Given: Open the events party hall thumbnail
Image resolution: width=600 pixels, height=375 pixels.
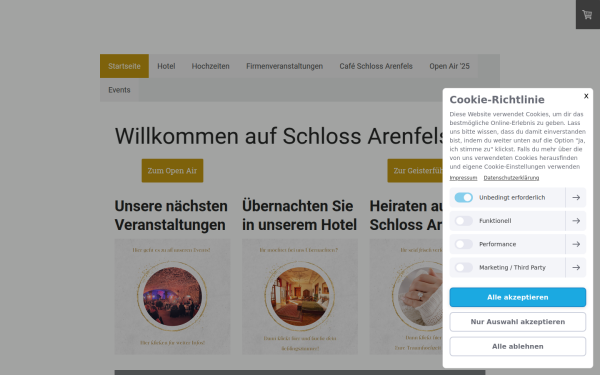Looking at the screenshot, I should (x=172, y=297).
